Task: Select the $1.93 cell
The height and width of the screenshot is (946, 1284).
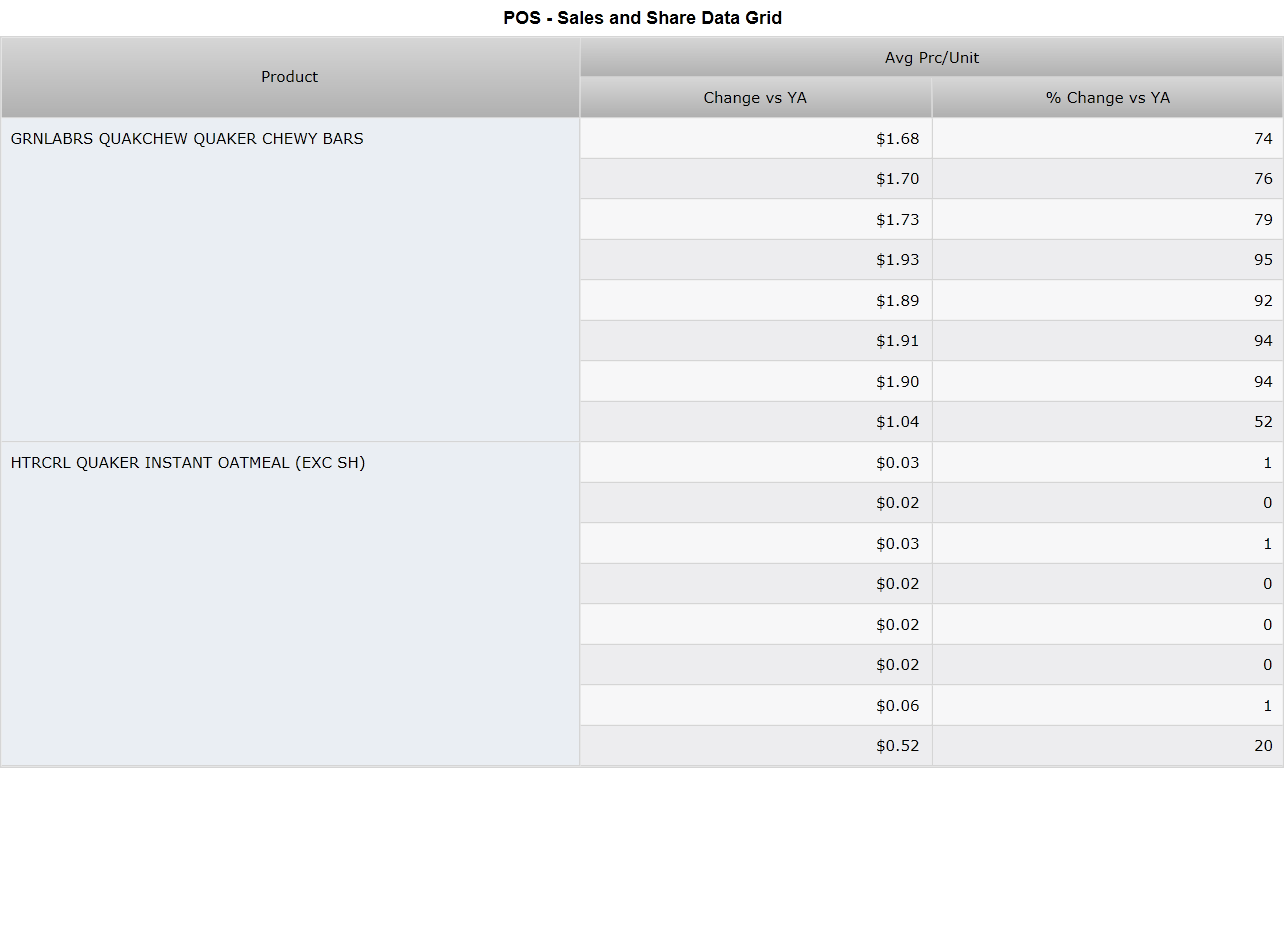Action: [756, 260]
